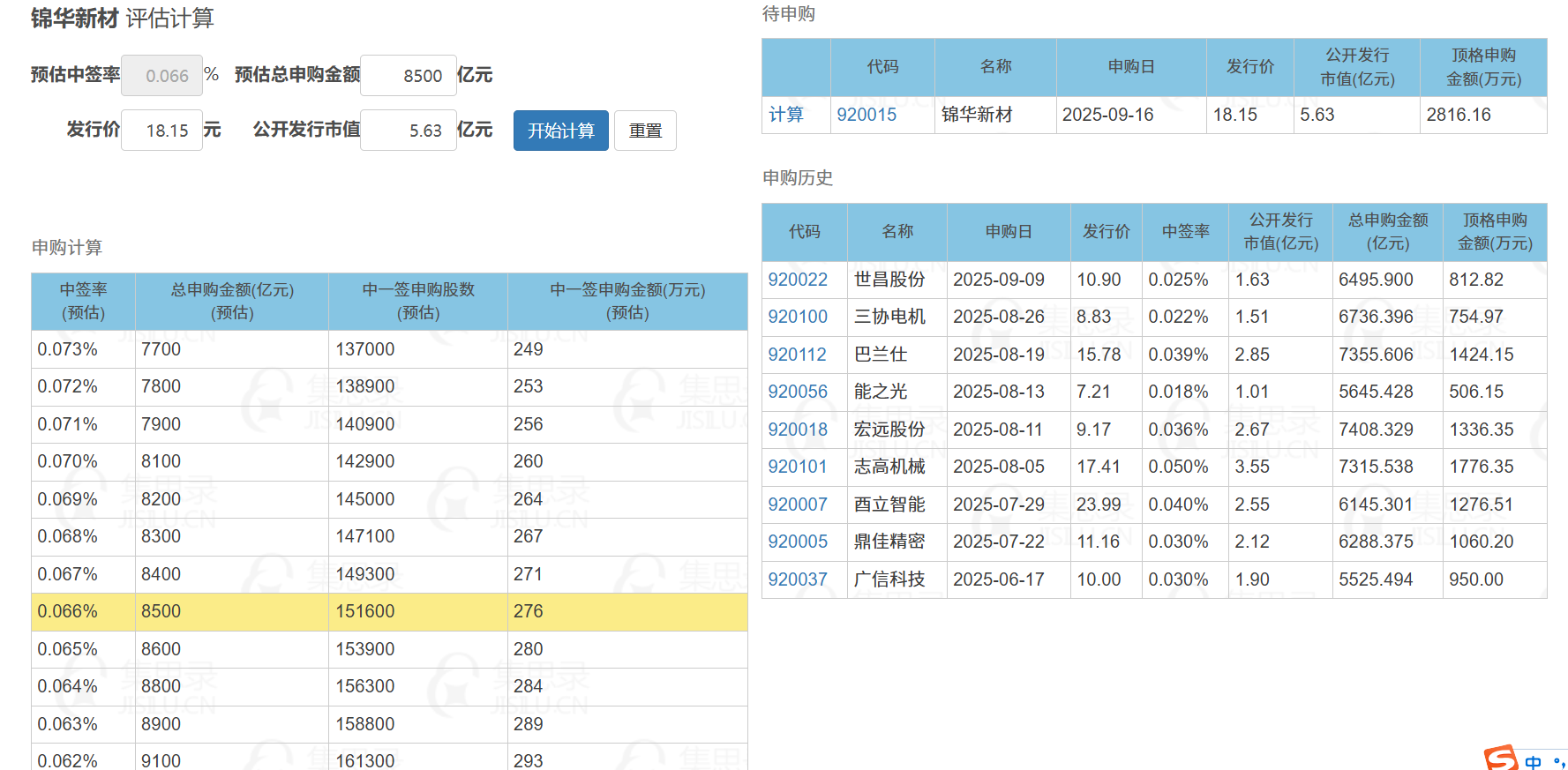
Task: Open stock code 920007 link
Action: [x=798, y=505]
